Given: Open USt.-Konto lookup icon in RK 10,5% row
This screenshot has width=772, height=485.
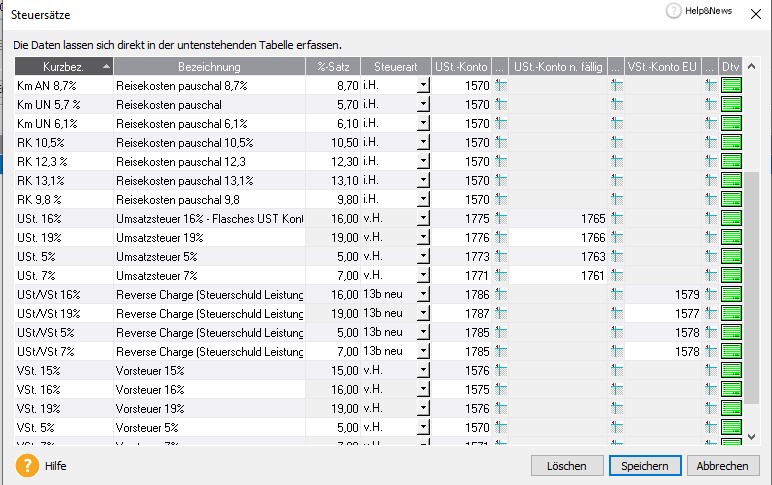Looking at the screenshot, I should tap(501, 143).
